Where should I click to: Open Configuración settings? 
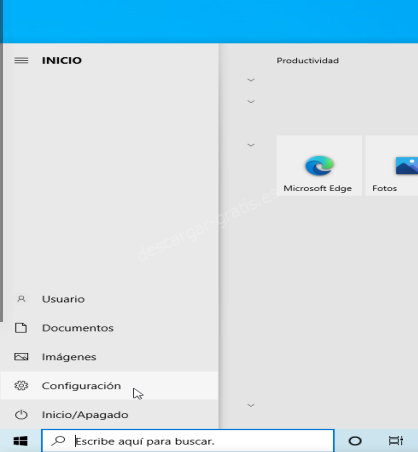point(109,386)
